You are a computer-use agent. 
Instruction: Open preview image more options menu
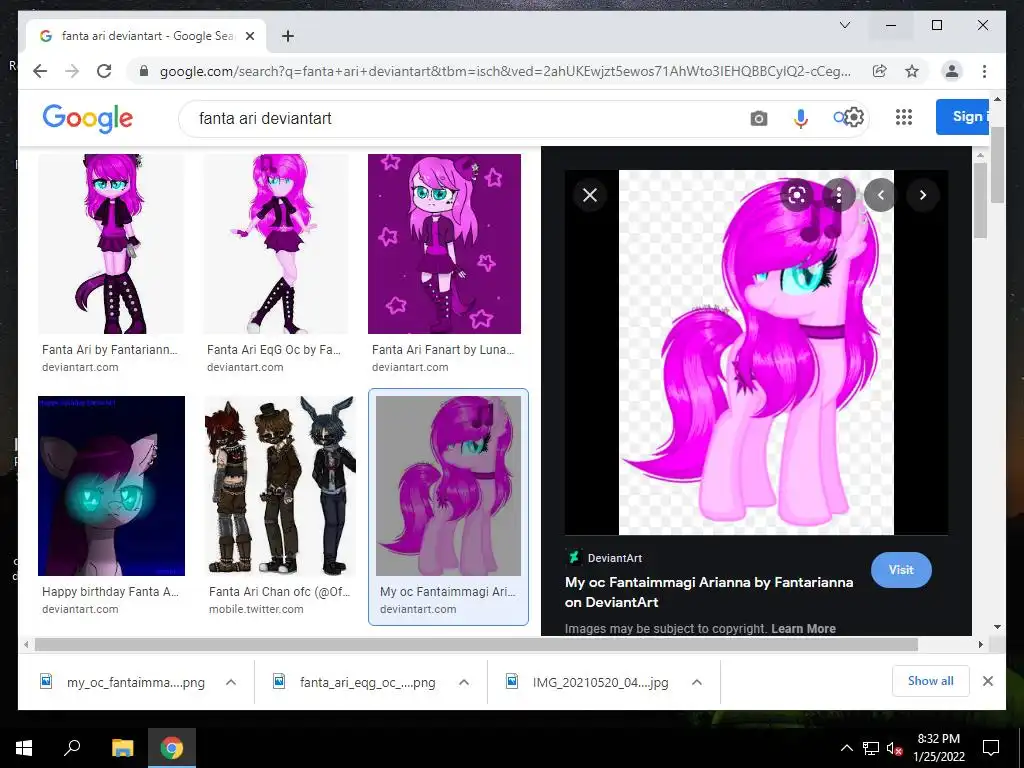click(839, 195)
